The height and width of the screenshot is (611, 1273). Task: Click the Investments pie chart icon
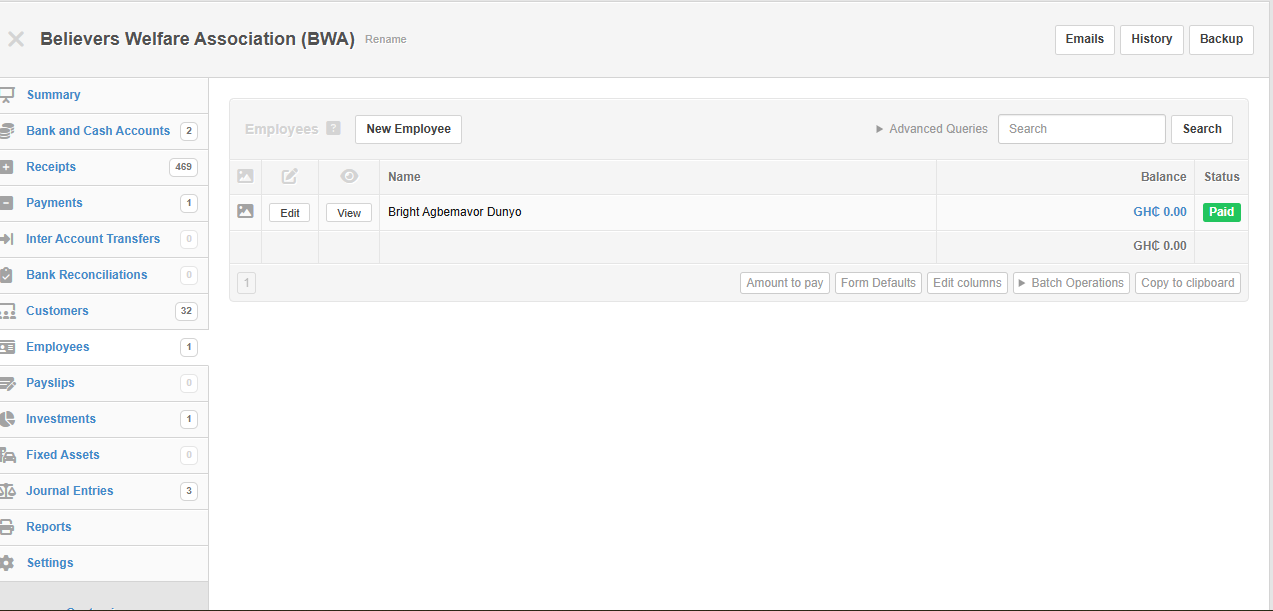click(6, 419)
